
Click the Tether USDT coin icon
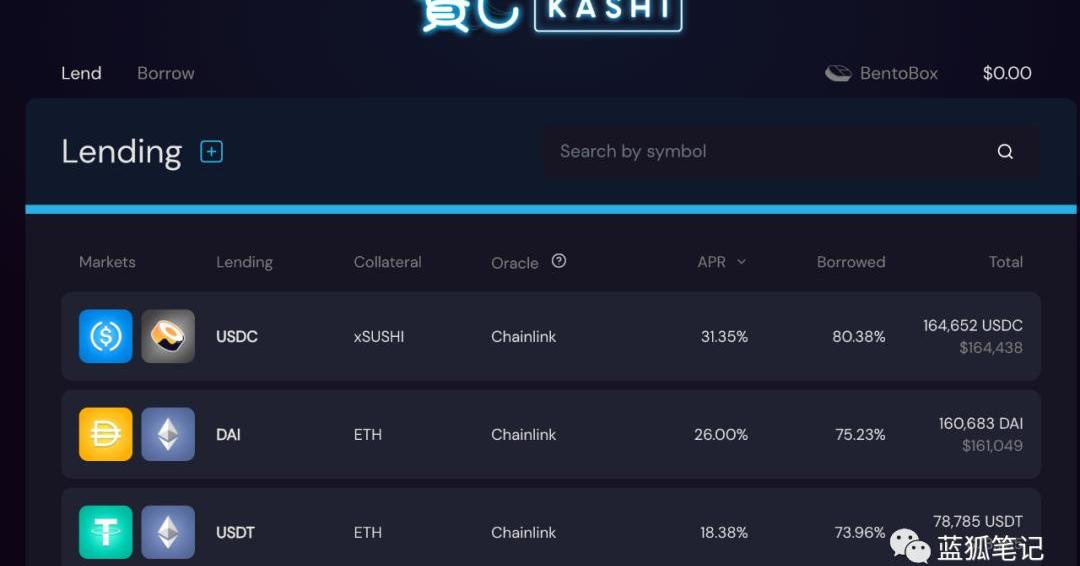tap(106, 532)
